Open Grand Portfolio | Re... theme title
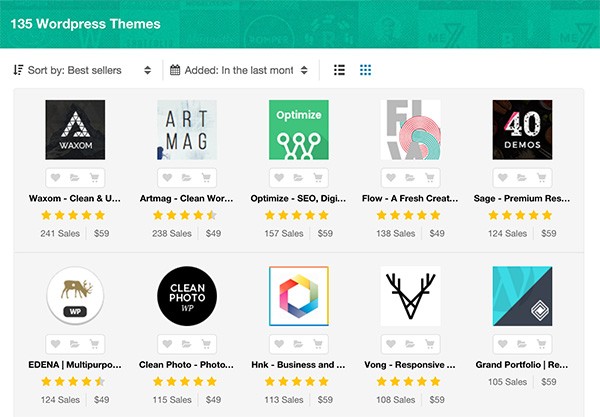This screenshot has height=417, width=600. coord(522,365)
